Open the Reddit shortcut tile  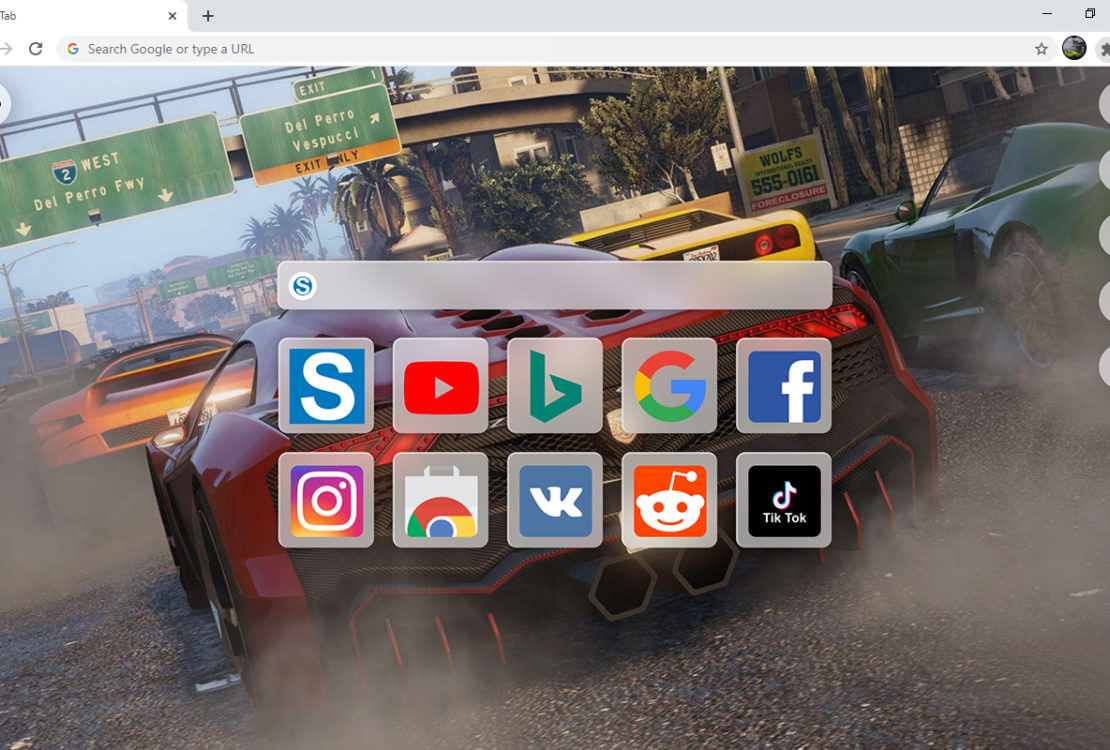pyautogui.click(x=669, y=500)
